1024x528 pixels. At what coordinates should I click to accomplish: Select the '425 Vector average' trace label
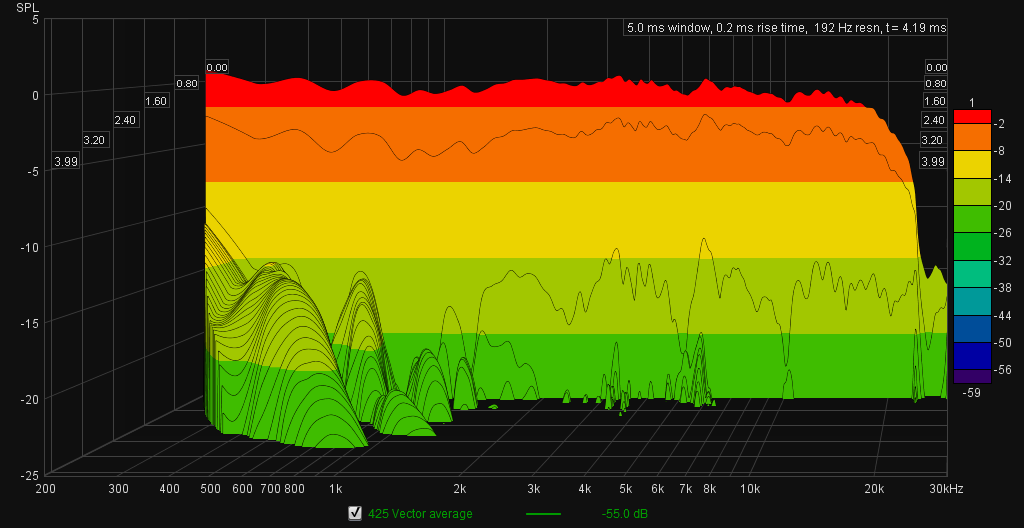[420, 514]
